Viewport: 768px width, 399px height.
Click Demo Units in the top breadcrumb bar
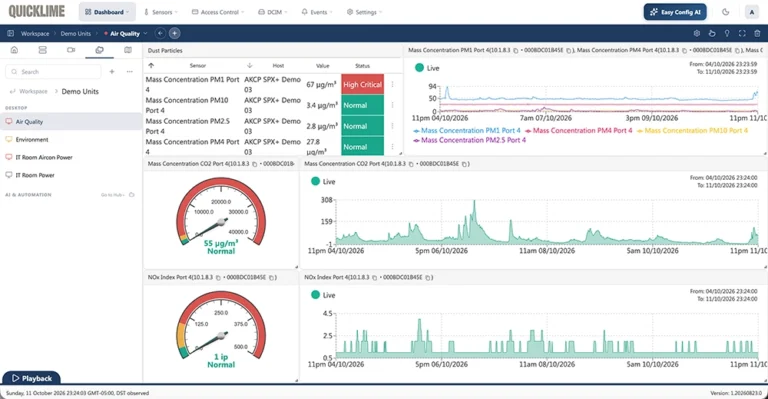76,33
